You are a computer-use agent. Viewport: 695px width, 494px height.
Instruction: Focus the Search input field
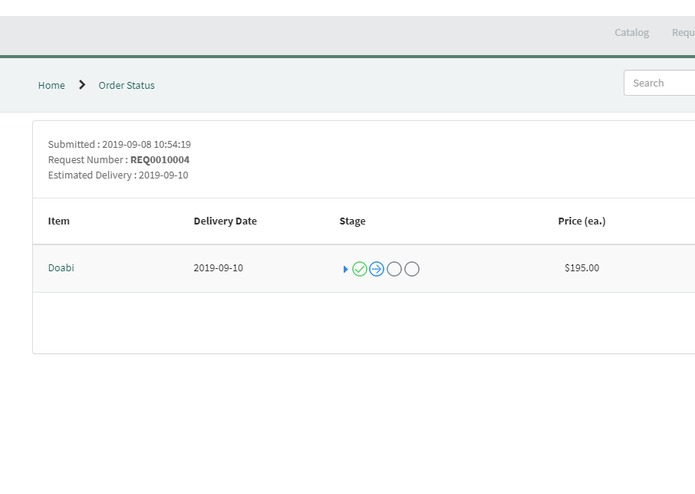click(x=660, y=83)
